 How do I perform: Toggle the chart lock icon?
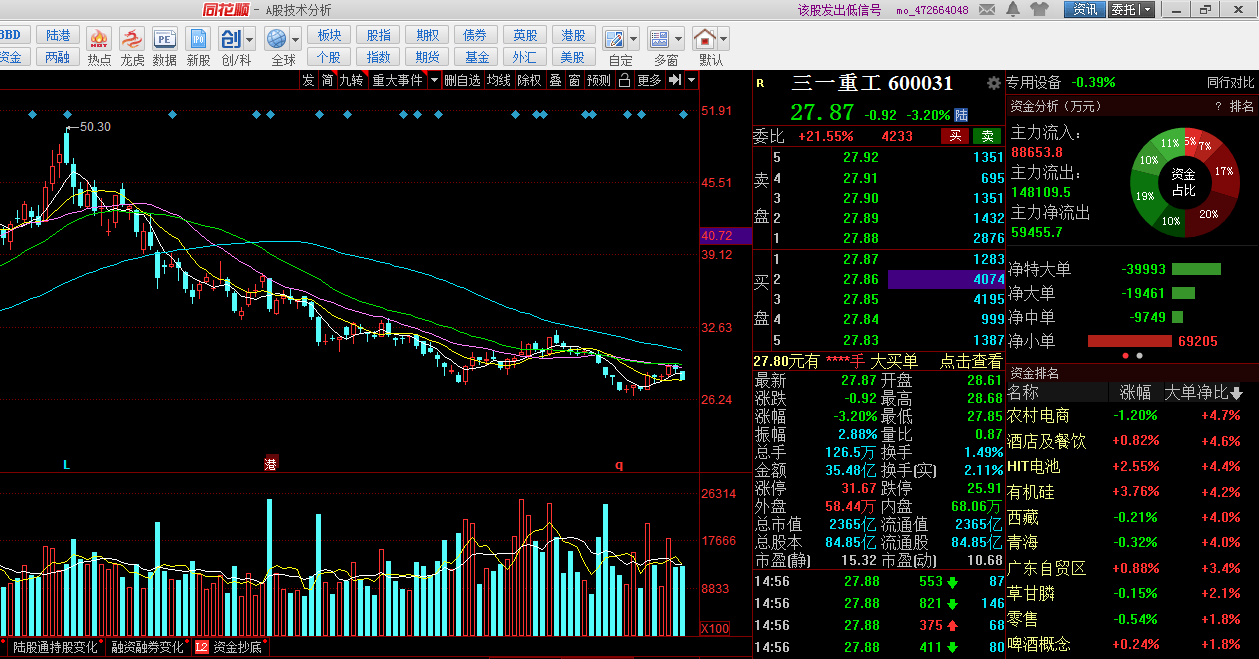[x=624, y=80]
